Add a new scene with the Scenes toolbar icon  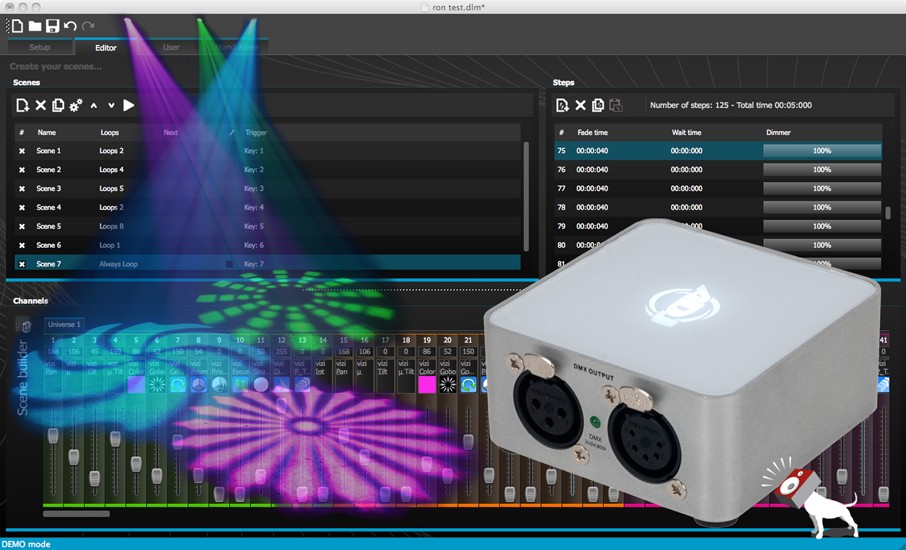click(x=23, y=105)
